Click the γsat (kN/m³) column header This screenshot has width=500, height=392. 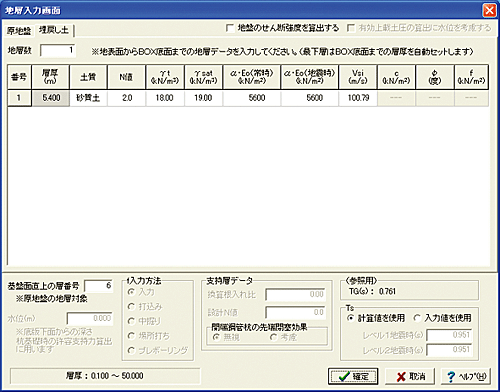point(203,77)
